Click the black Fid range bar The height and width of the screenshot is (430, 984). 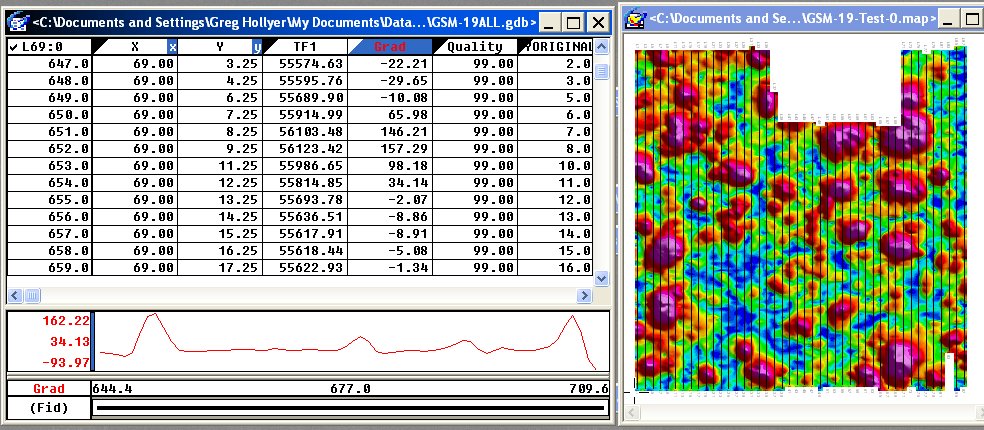click(349, 408)
